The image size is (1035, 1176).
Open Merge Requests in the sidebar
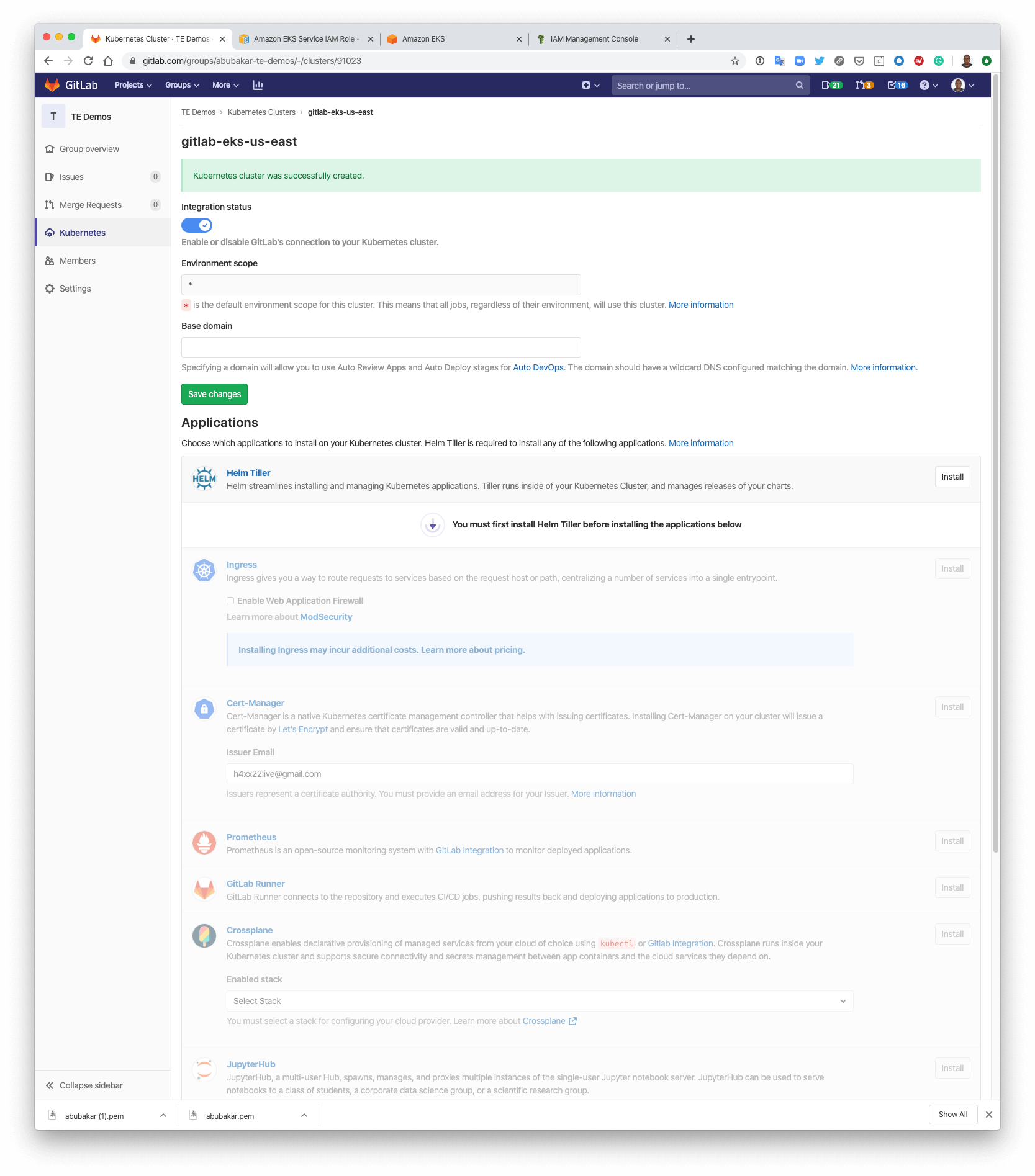(103, 205)
